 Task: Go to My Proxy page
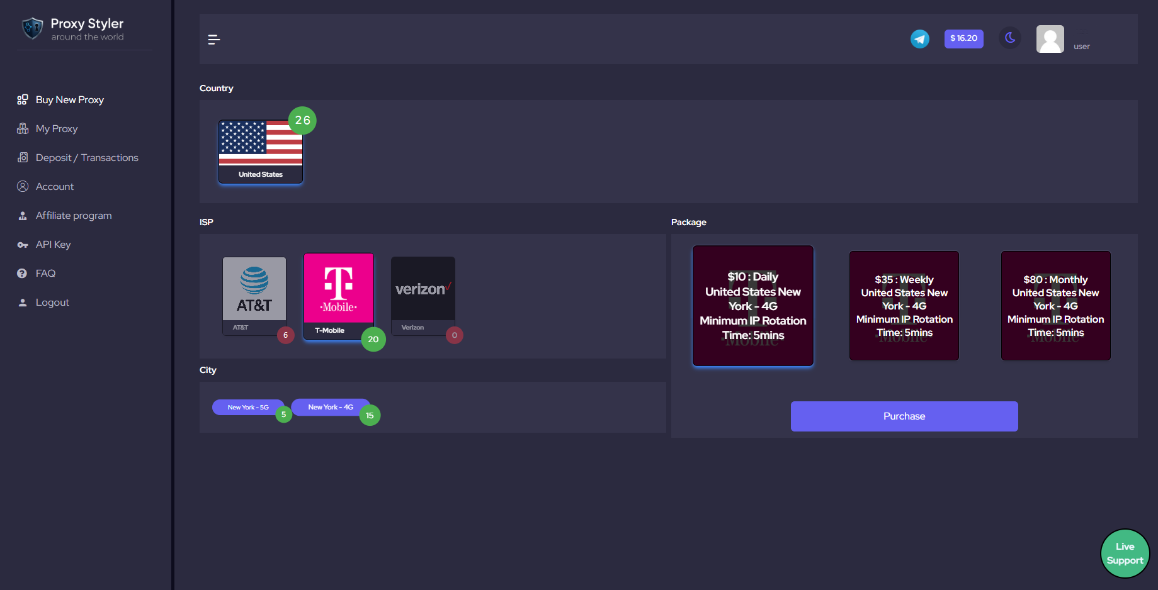56,128
